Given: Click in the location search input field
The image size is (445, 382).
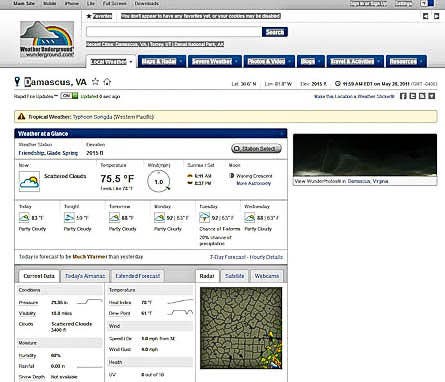Looking at the screenshot, I should pos(174,32).
